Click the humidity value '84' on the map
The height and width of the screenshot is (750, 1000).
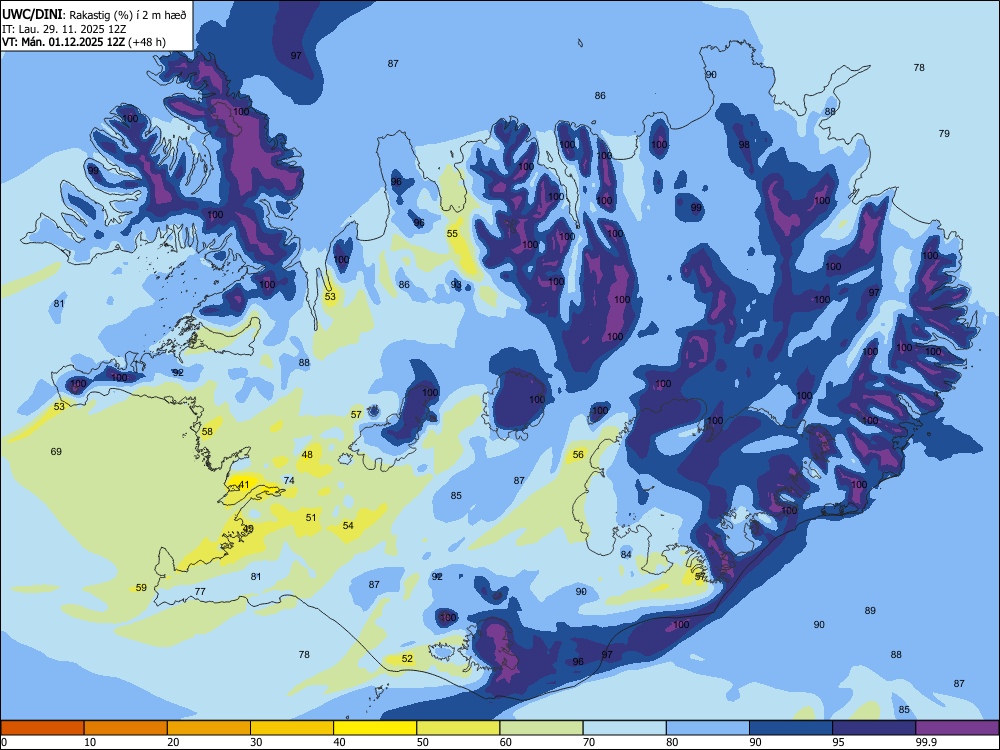626,554
